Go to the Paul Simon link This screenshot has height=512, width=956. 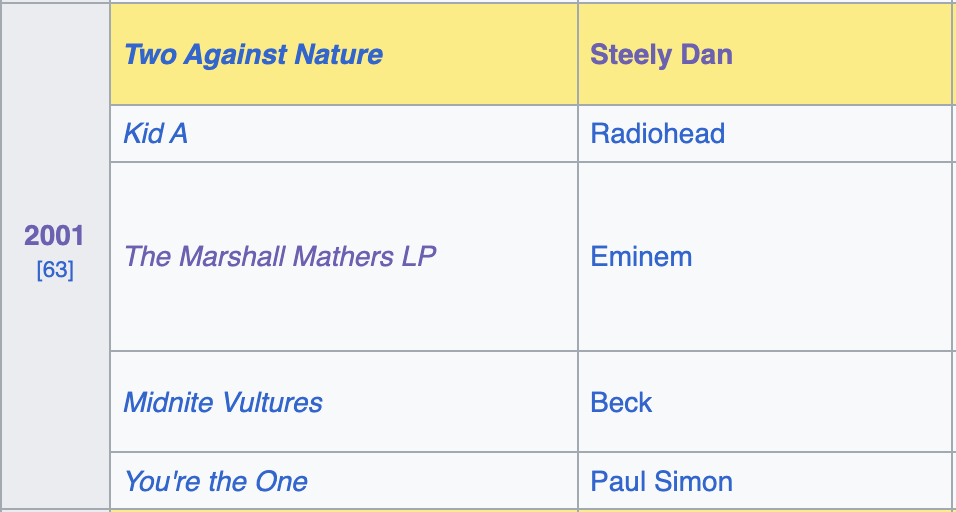click(661, 482)
